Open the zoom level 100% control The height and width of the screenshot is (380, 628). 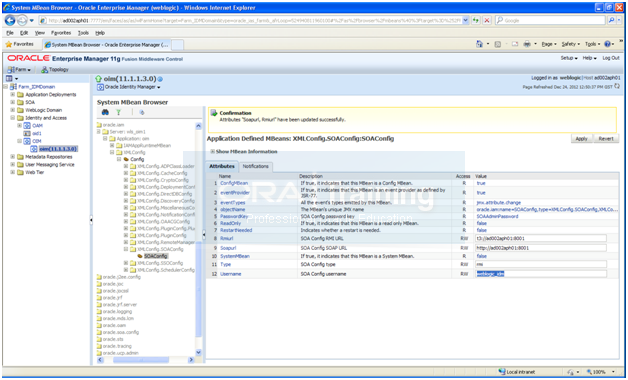coord(600,372)
